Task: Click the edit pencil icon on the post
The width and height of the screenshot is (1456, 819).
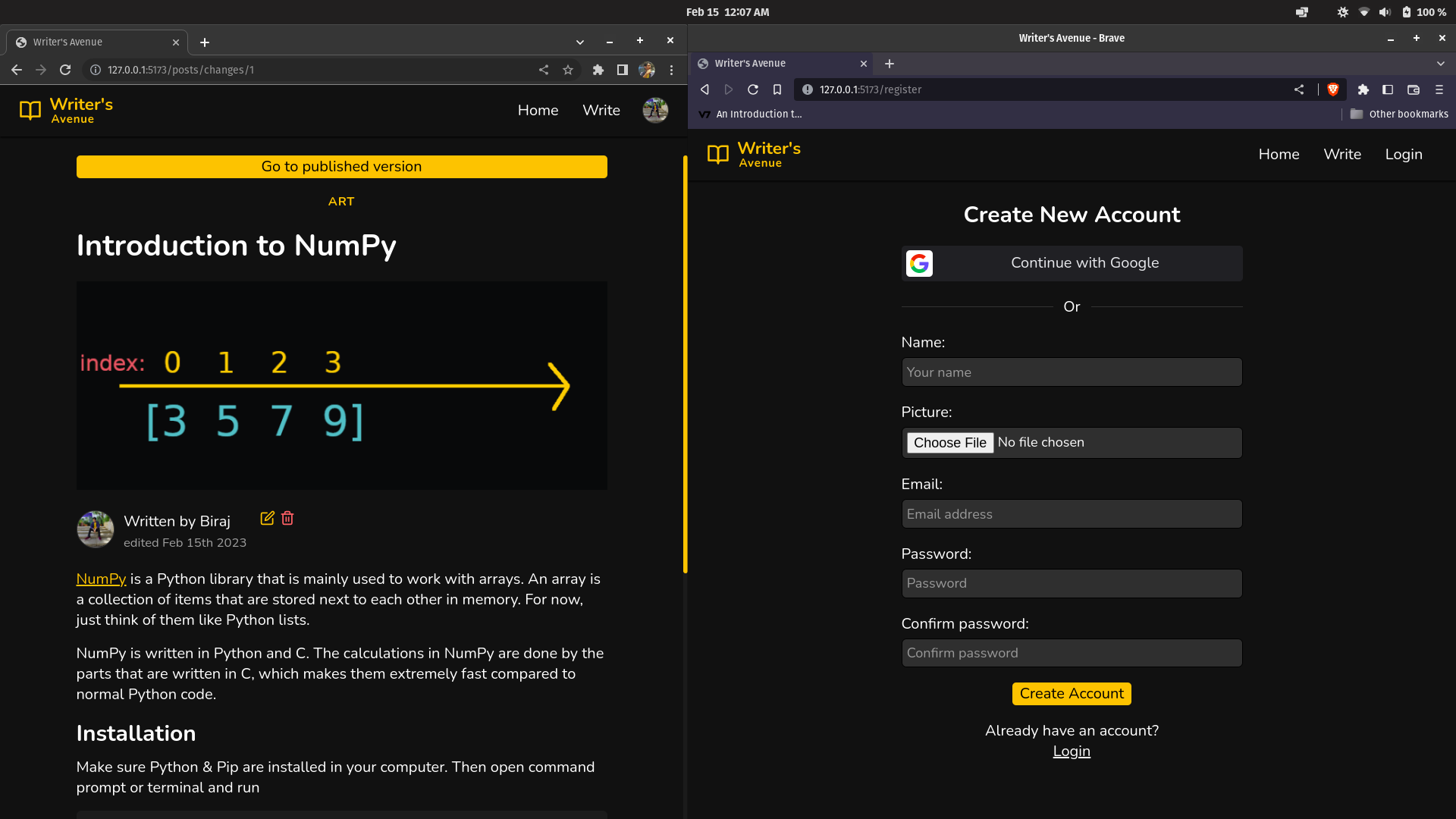Action: click(x=267, y=518)
